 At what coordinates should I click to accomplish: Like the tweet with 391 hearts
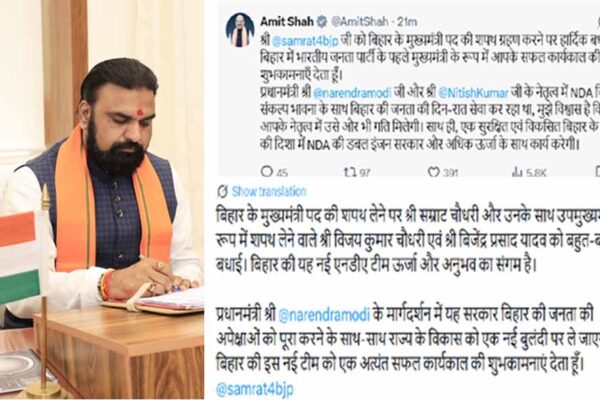(x=434, y=172)
